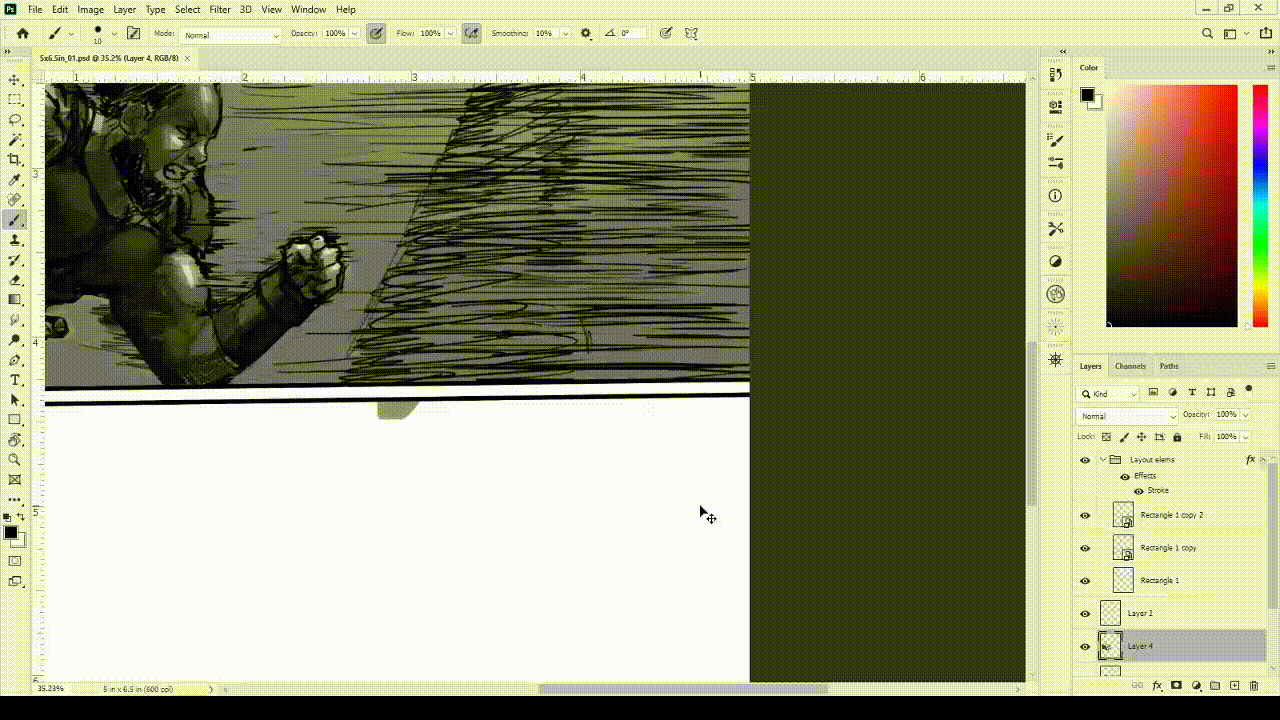Screen dimensions: 1280x720
Task: Open layer blend mode Normal dropdown
Action: pos(1128,416)
